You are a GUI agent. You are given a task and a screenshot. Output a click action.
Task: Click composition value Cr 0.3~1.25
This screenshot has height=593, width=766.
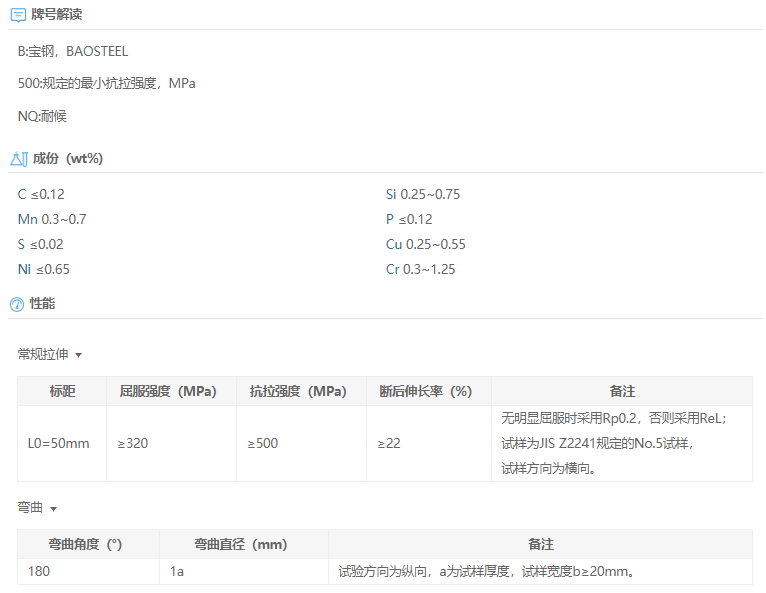click(420, 269)
